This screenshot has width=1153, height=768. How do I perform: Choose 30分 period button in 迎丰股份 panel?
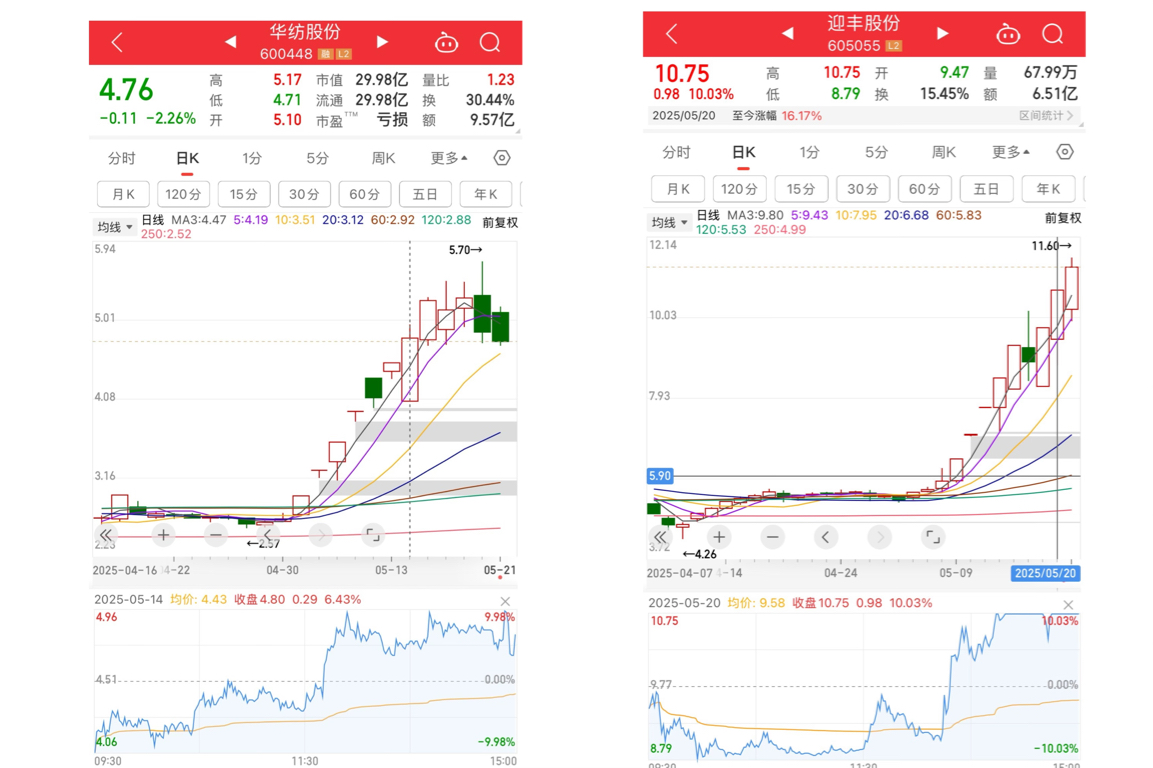[863, 189]
